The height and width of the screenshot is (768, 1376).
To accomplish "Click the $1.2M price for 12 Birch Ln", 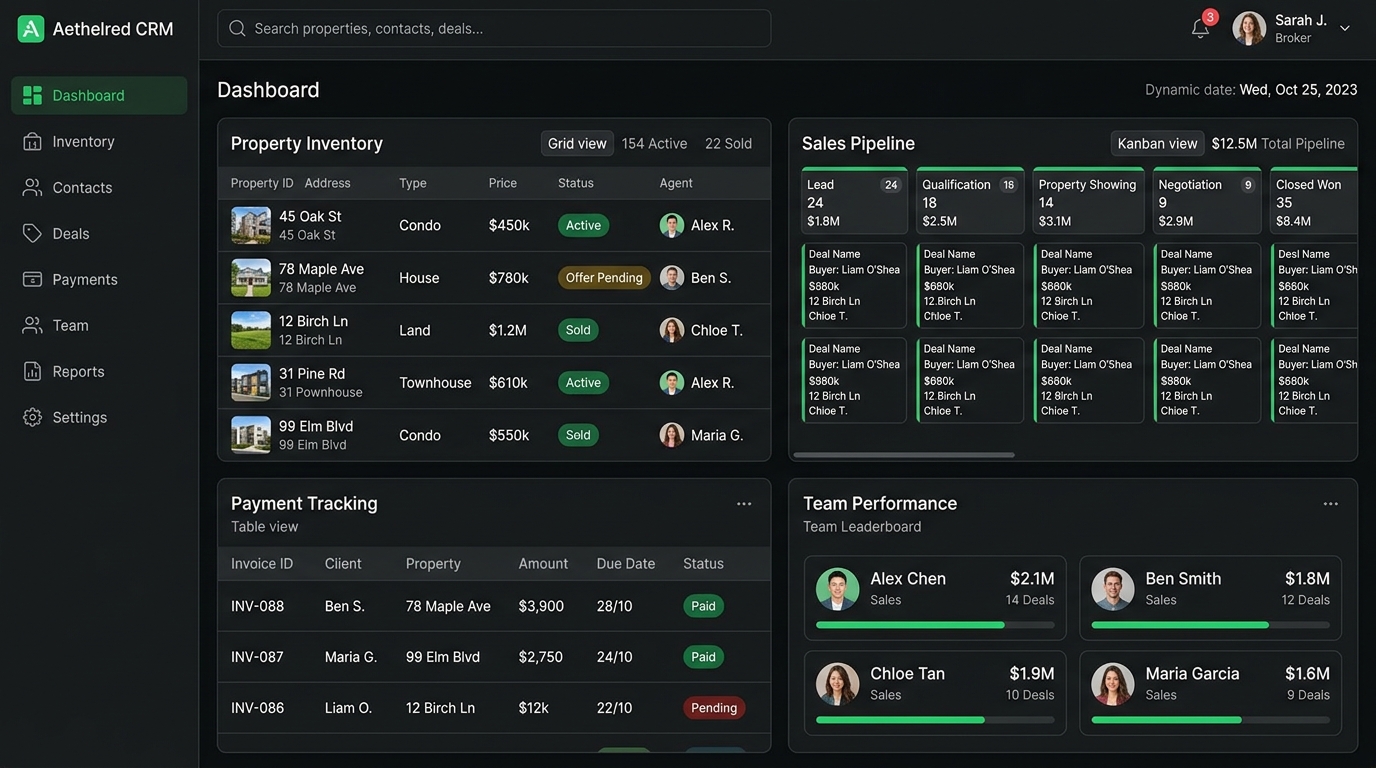I will pos(508,330).
